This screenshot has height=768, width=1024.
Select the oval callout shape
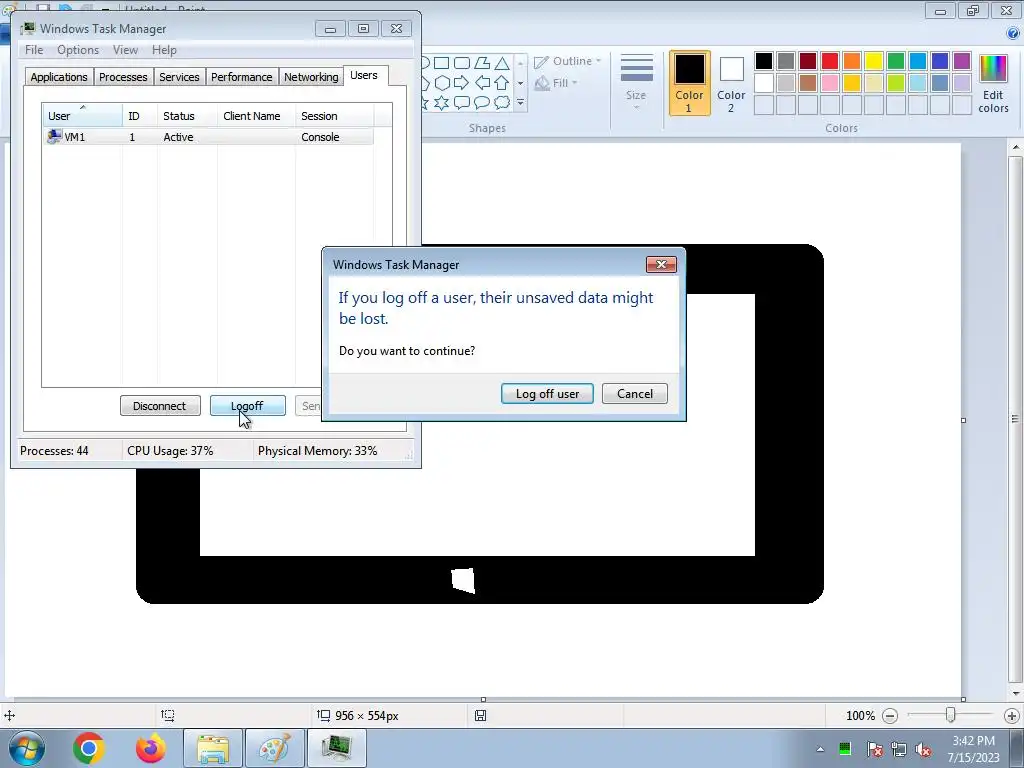[x=482, y=103]
